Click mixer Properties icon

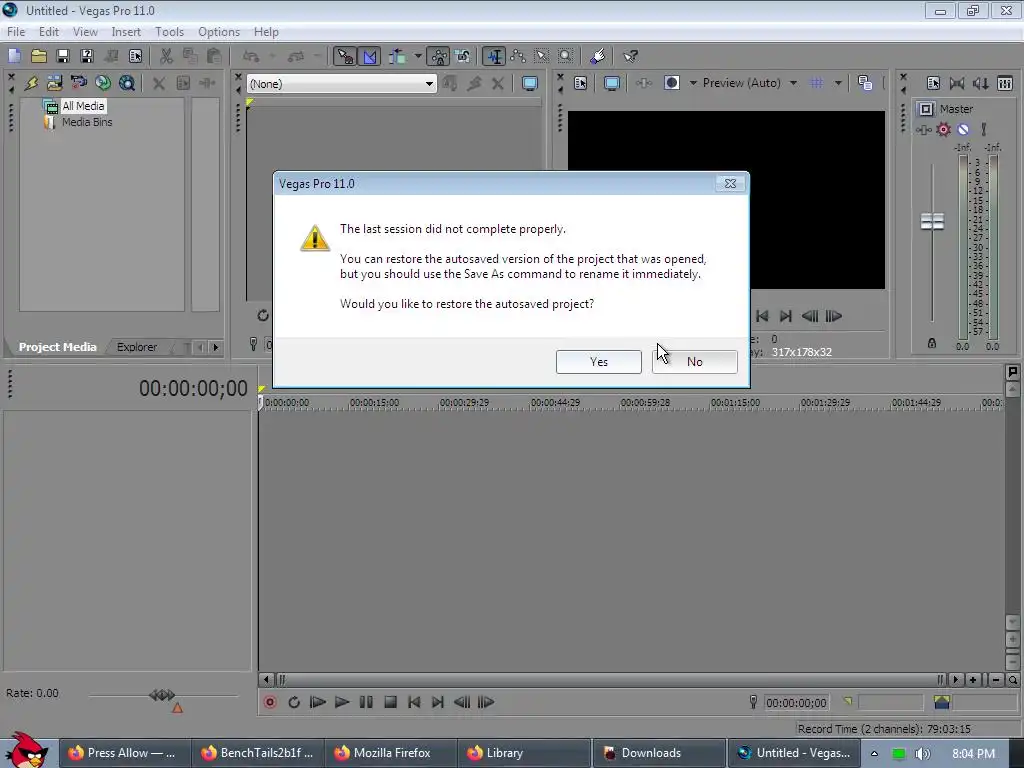point(933,83)
